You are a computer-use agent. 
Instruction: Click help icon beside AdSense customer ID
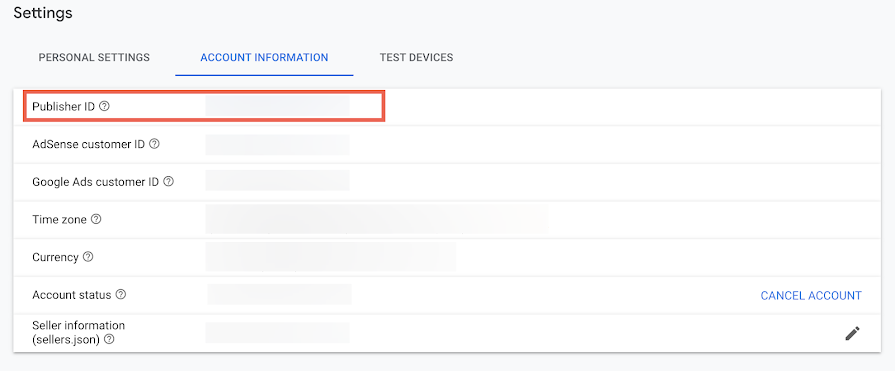(x=154, y=144)
